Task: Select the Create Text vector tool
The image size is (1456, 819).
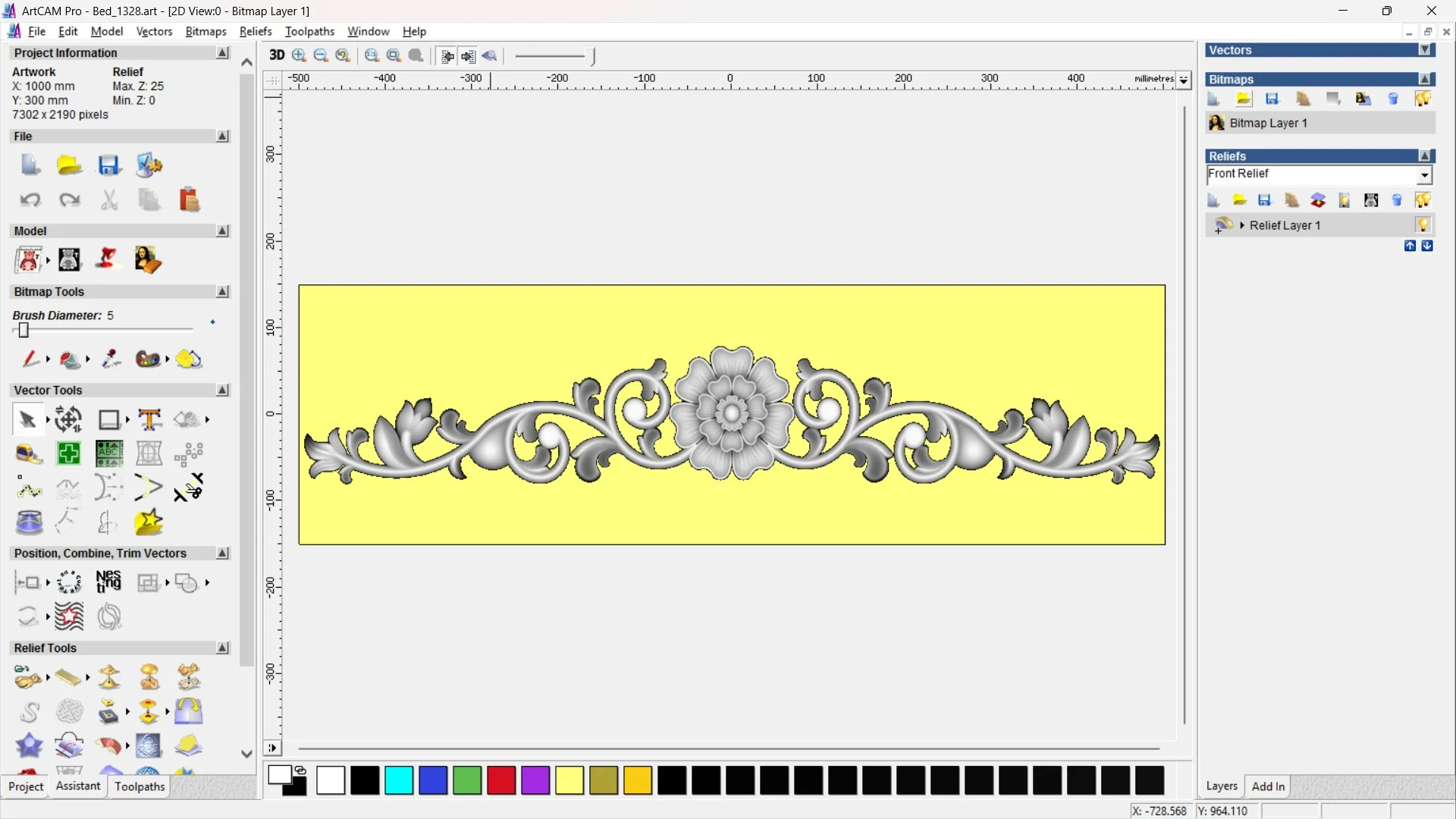Action: (x=149, y=419)
